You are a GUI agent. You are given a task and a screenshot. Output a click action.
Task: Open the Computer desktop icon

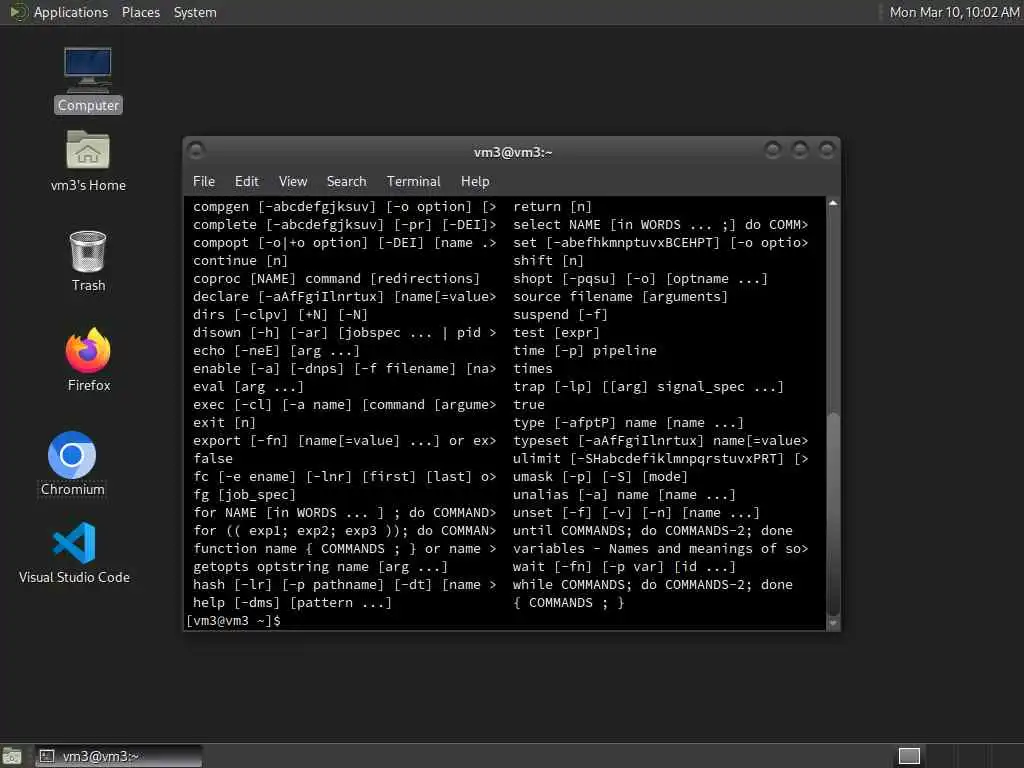click(88, 80)
